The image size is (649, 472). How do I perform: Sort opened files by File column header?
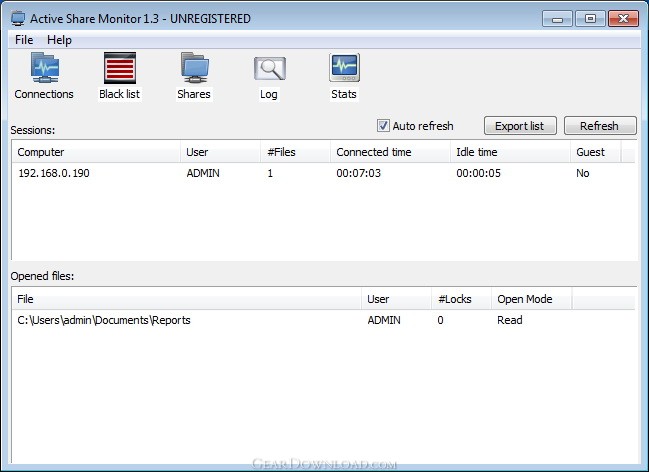click(x=187, y=299)
